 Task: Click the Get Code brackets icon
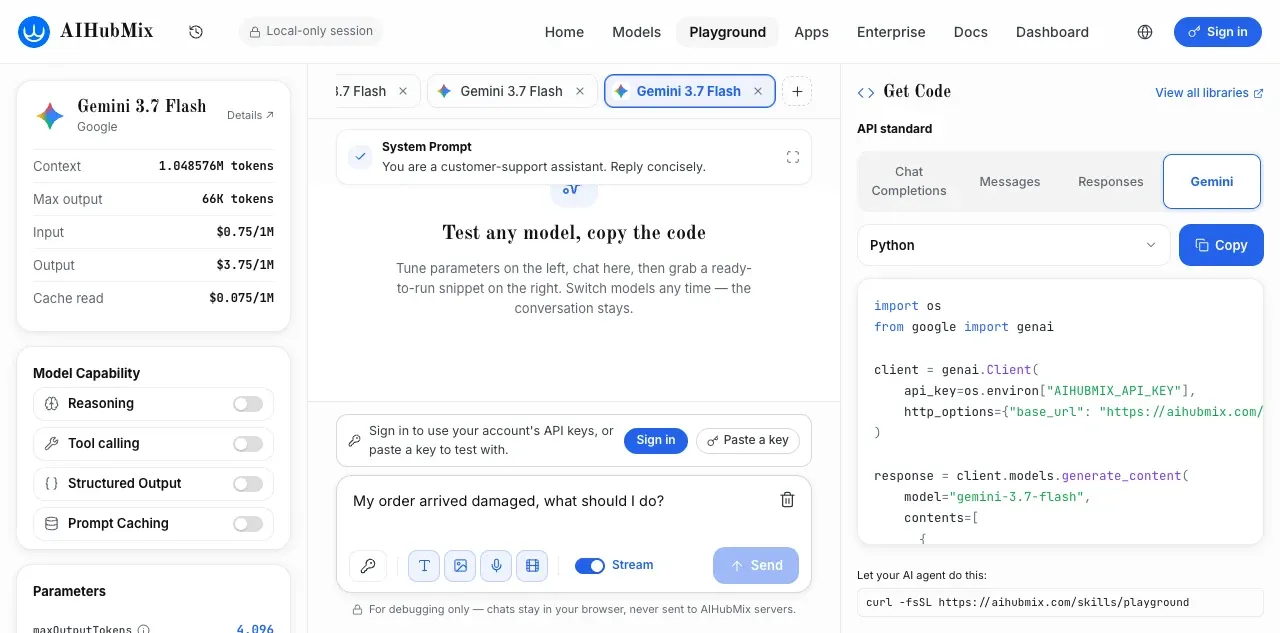pyautogui.click(x=866, y=92)
